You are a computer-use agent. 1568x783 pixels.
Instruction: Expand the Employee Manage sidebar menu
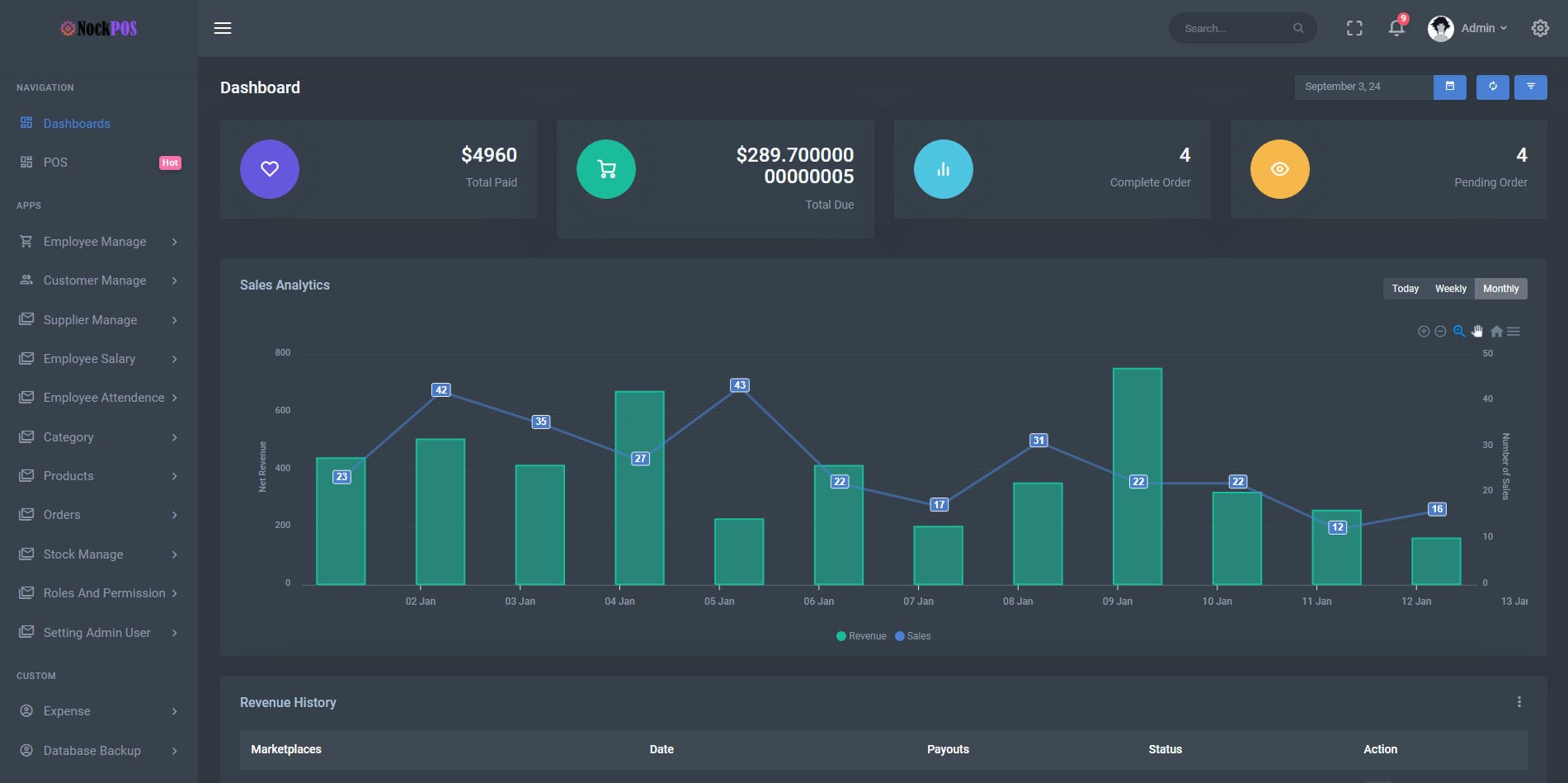pyautogui.click(x=95, y=242)
